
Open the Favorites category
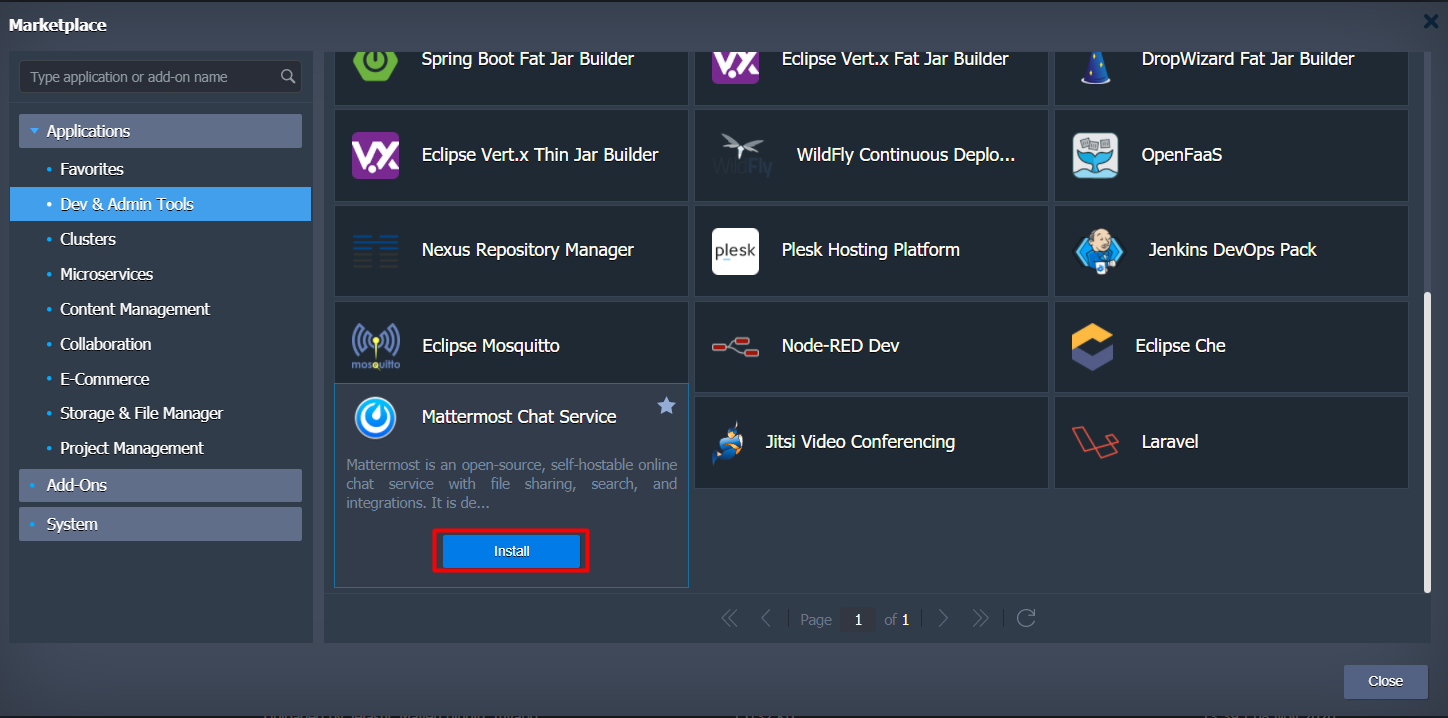(x=92, y=169)
